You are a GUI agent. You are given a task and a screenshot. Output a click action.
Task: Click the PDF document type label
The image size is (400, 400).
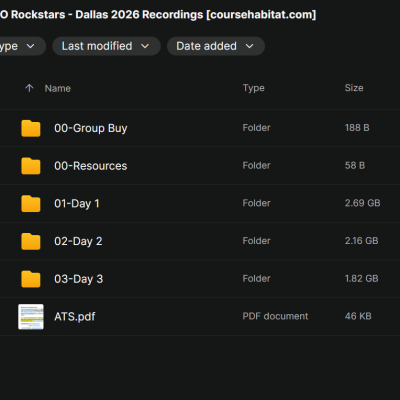tap(275, 316)
